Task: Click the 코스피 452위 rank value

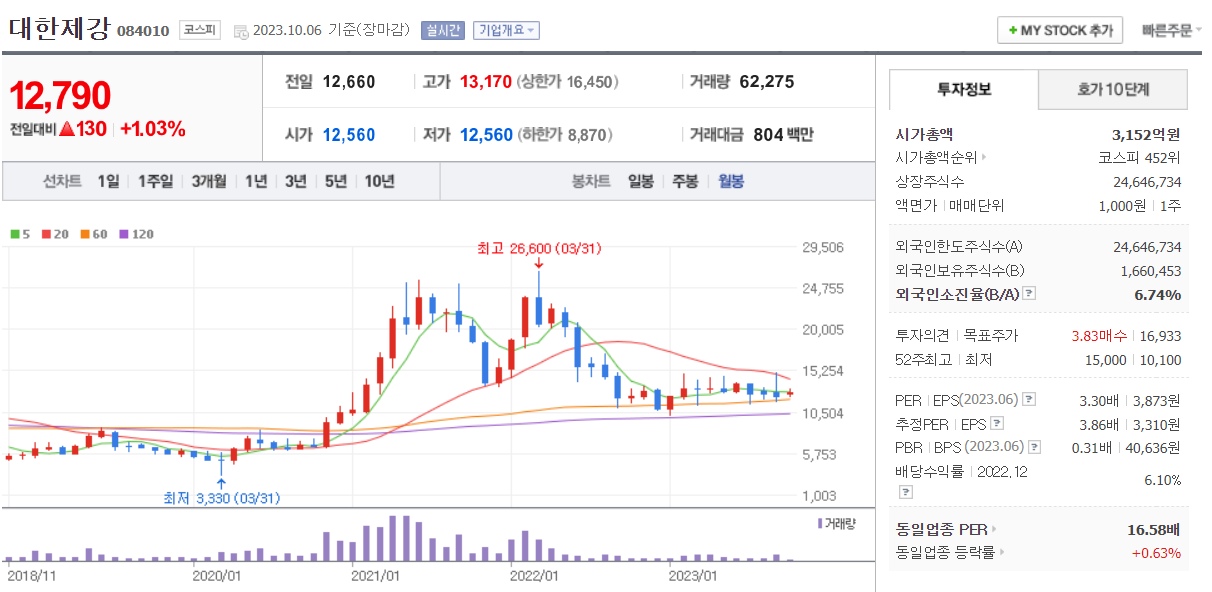Action: click(1139, 157)
